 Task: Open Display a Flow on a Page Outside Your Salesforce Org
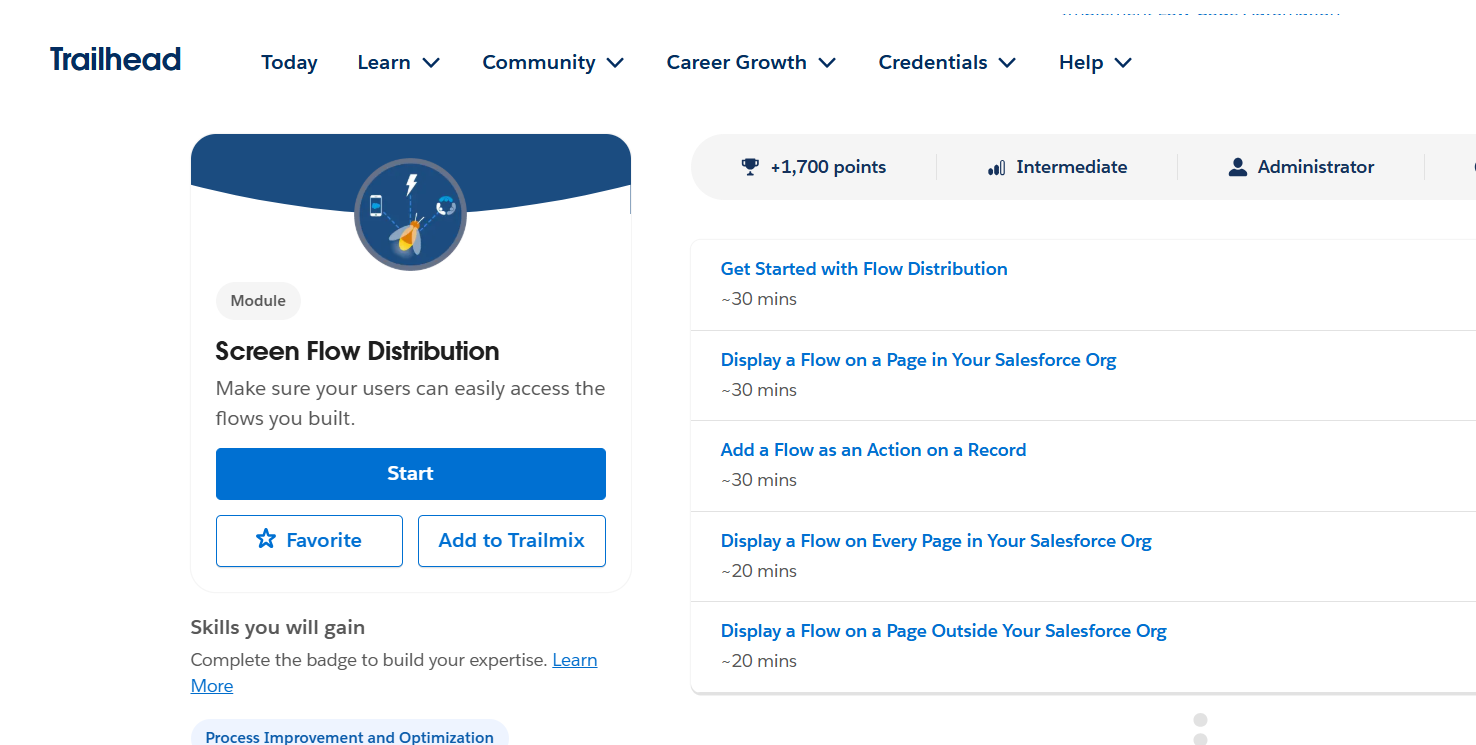point(944,631)
